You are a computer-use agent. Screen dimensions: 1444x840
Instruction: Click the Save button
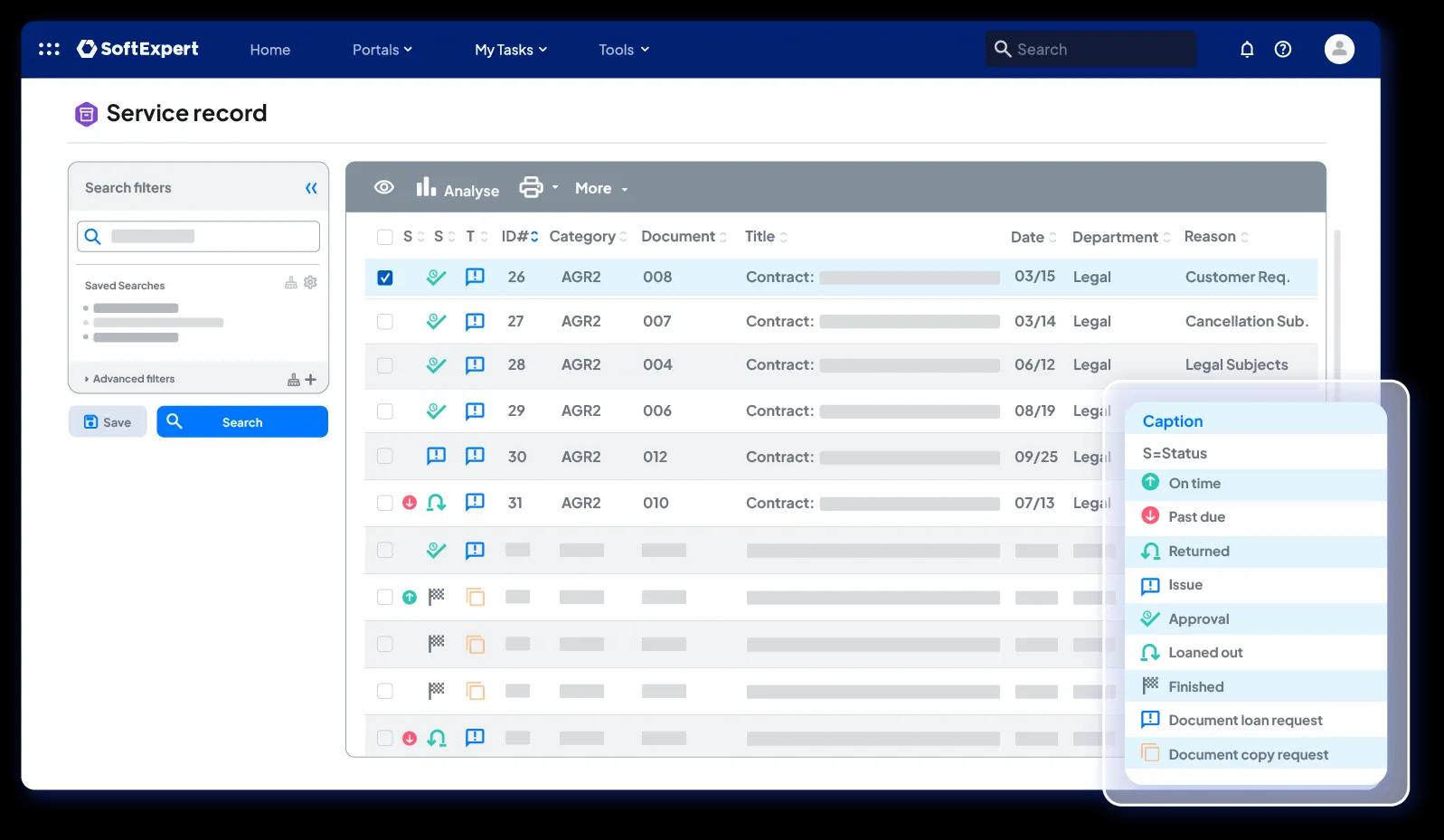(x=108, y=421)
